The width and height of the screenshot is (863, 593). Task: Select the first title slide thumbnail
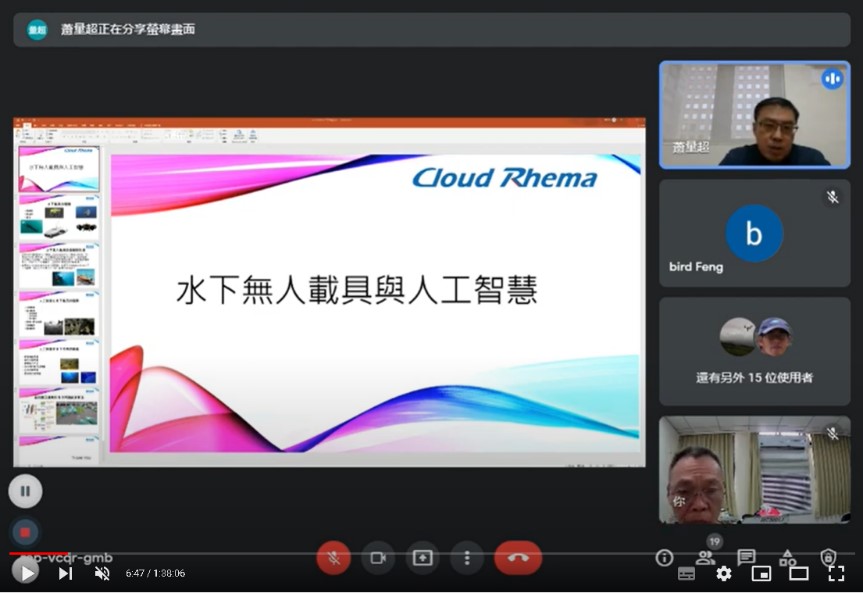(59, 168)
